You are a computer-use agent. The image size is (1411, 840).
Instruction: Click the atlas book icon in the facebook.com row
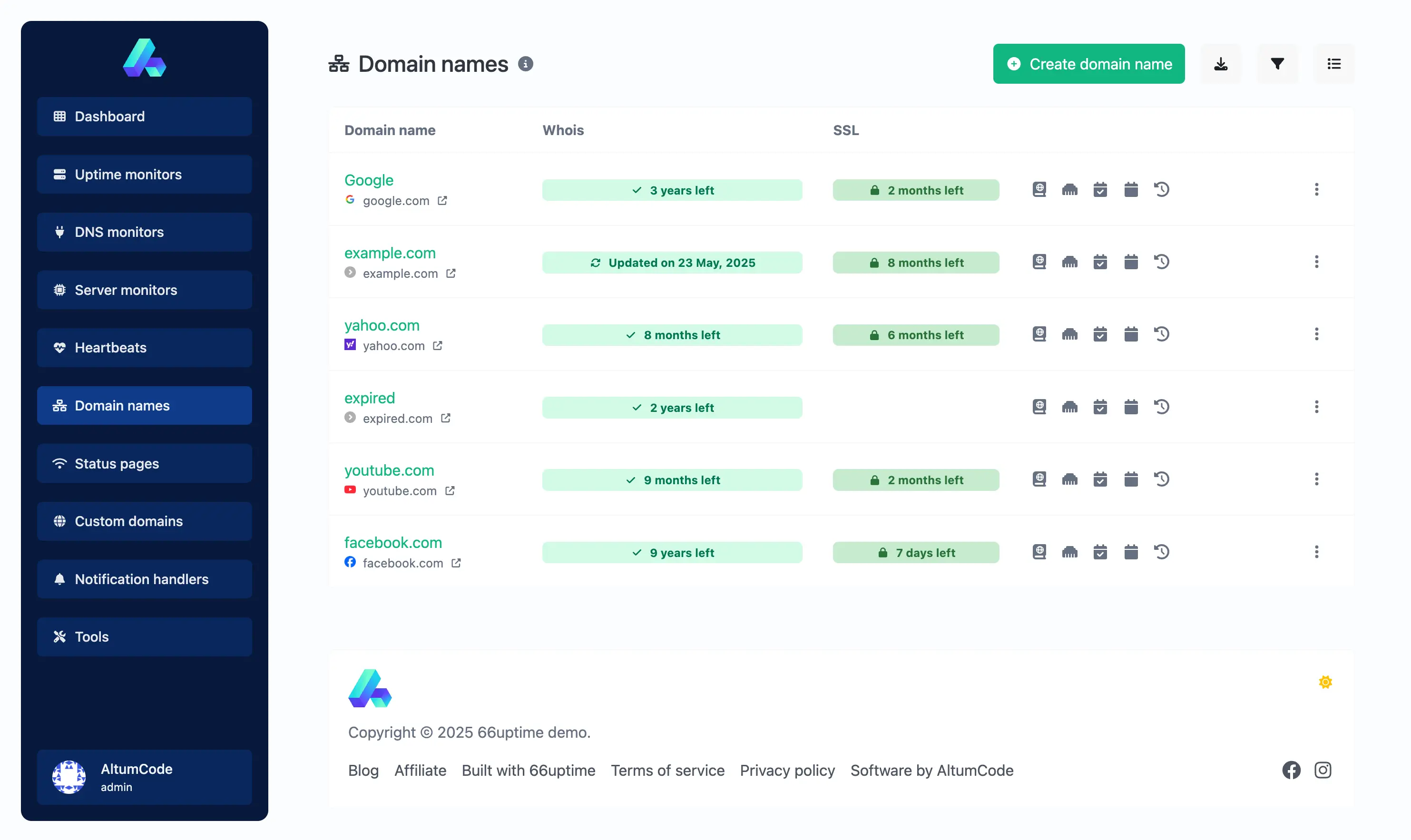1039,552
